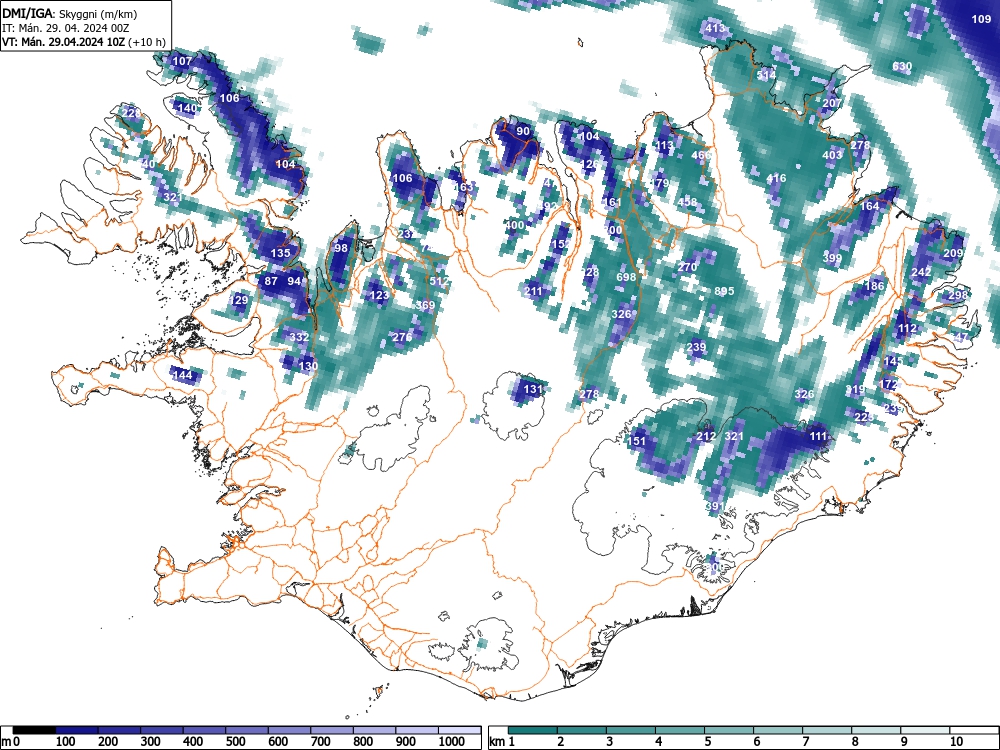Screen dimensions: 1000x750
Task: Click the visibility value 514
Action: coord(767,75)
